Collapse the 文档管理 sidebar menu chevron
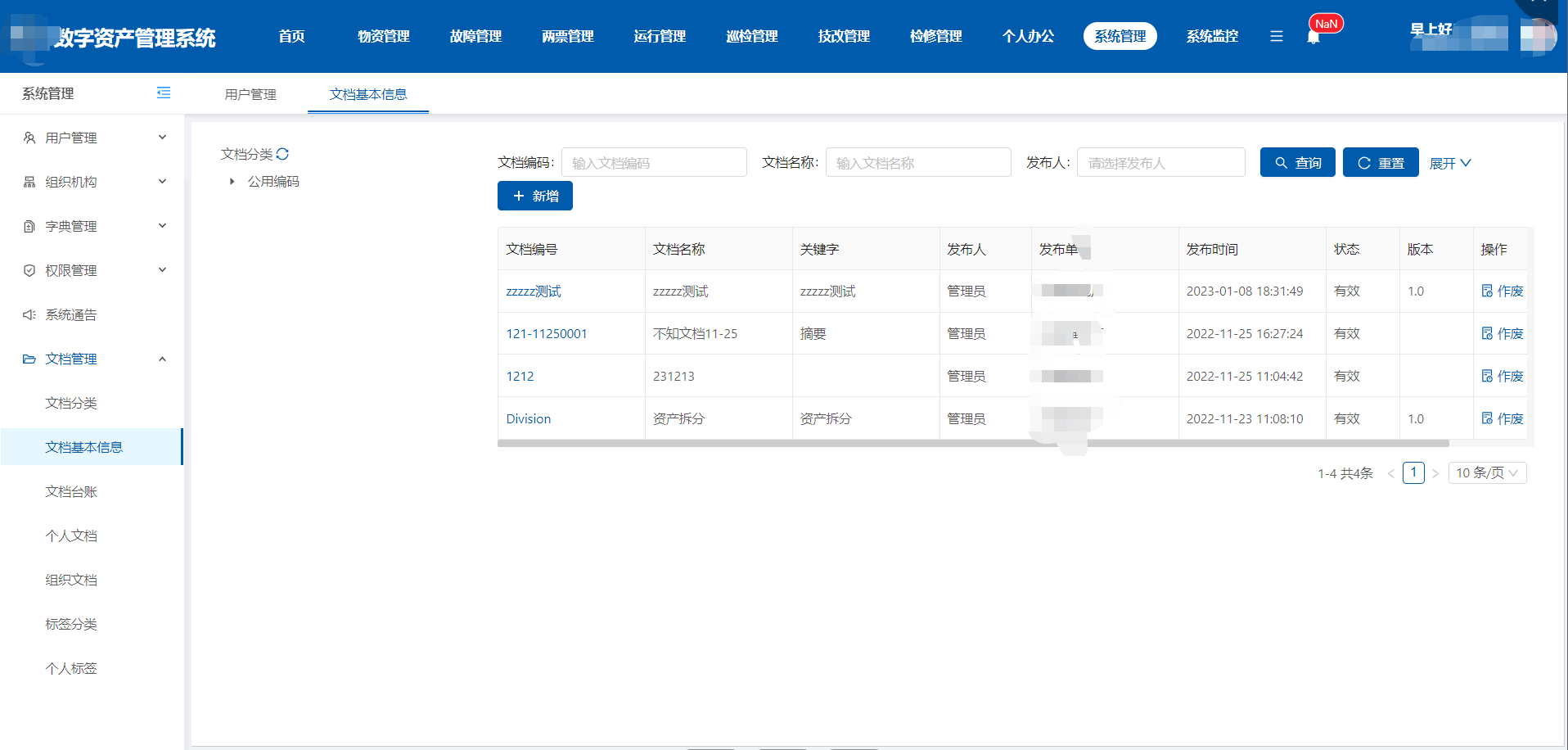 tap(162, 359)
